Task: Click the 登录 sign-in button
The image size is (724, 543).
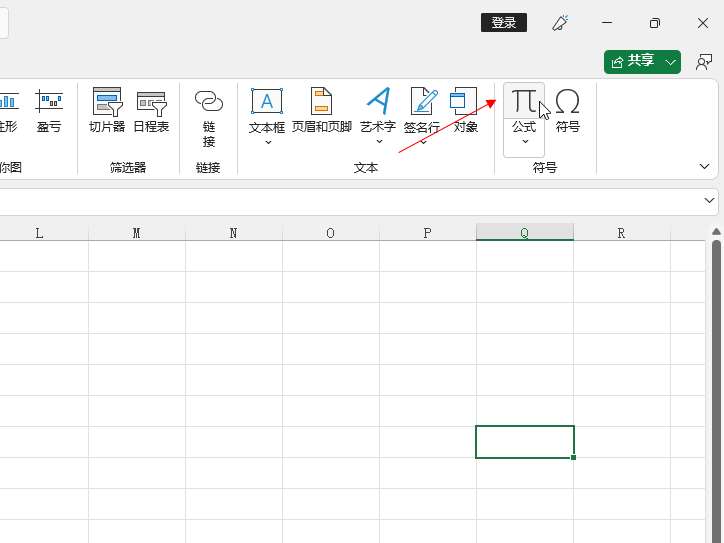Action: tap(504, 23)
